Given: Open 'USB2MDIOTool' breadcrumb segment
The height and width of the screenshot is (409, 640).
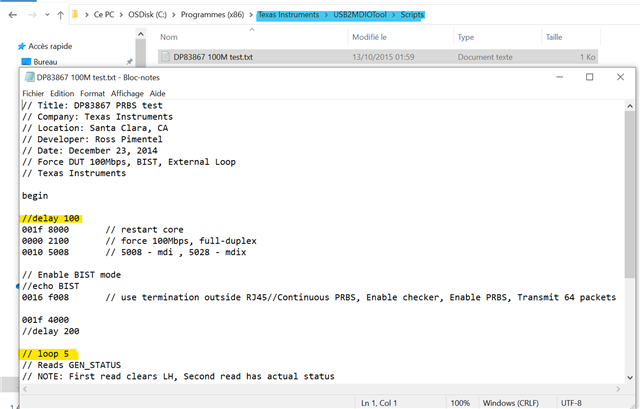Looking at the screenshot, I should click(x=360, y=15).
